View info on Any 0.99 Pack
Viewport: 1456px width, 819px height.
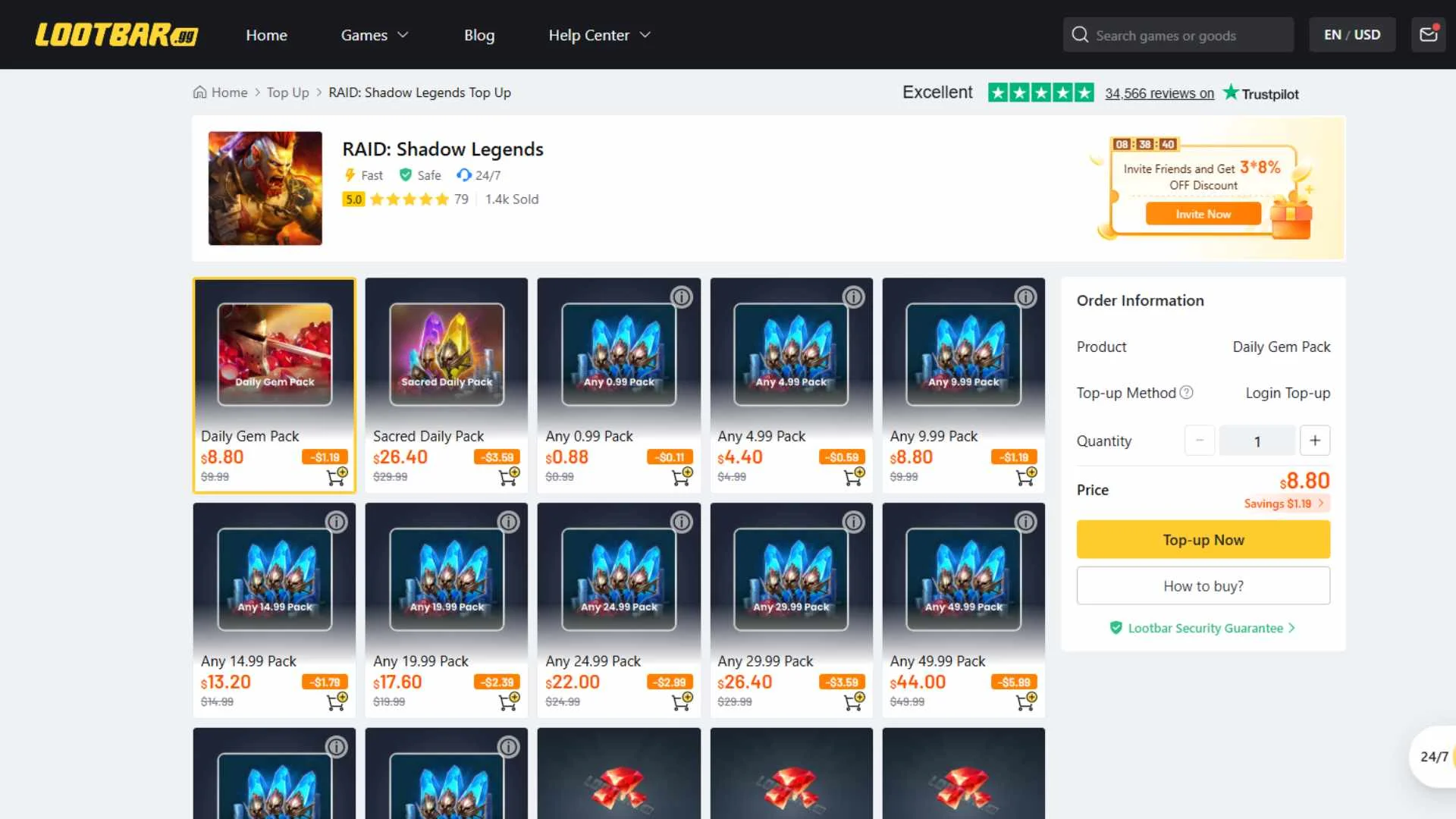681,297
